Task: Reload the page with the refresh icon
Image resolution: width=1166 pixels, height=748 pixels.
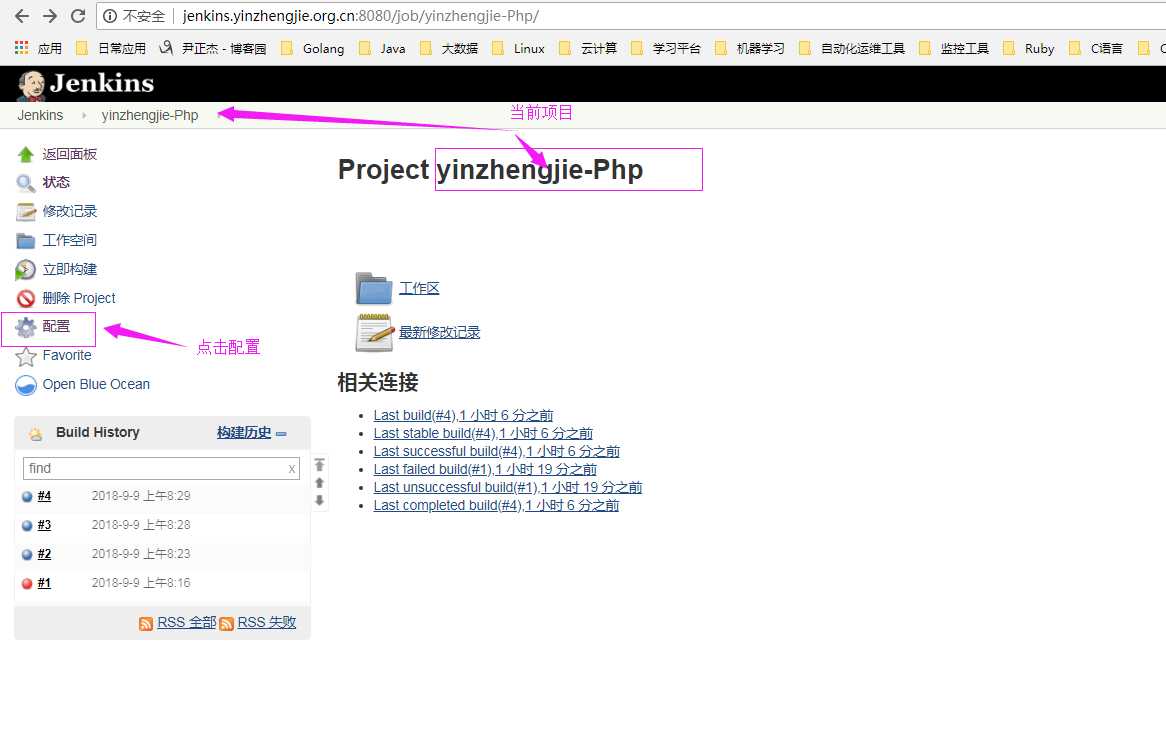Action: point(77,16)
